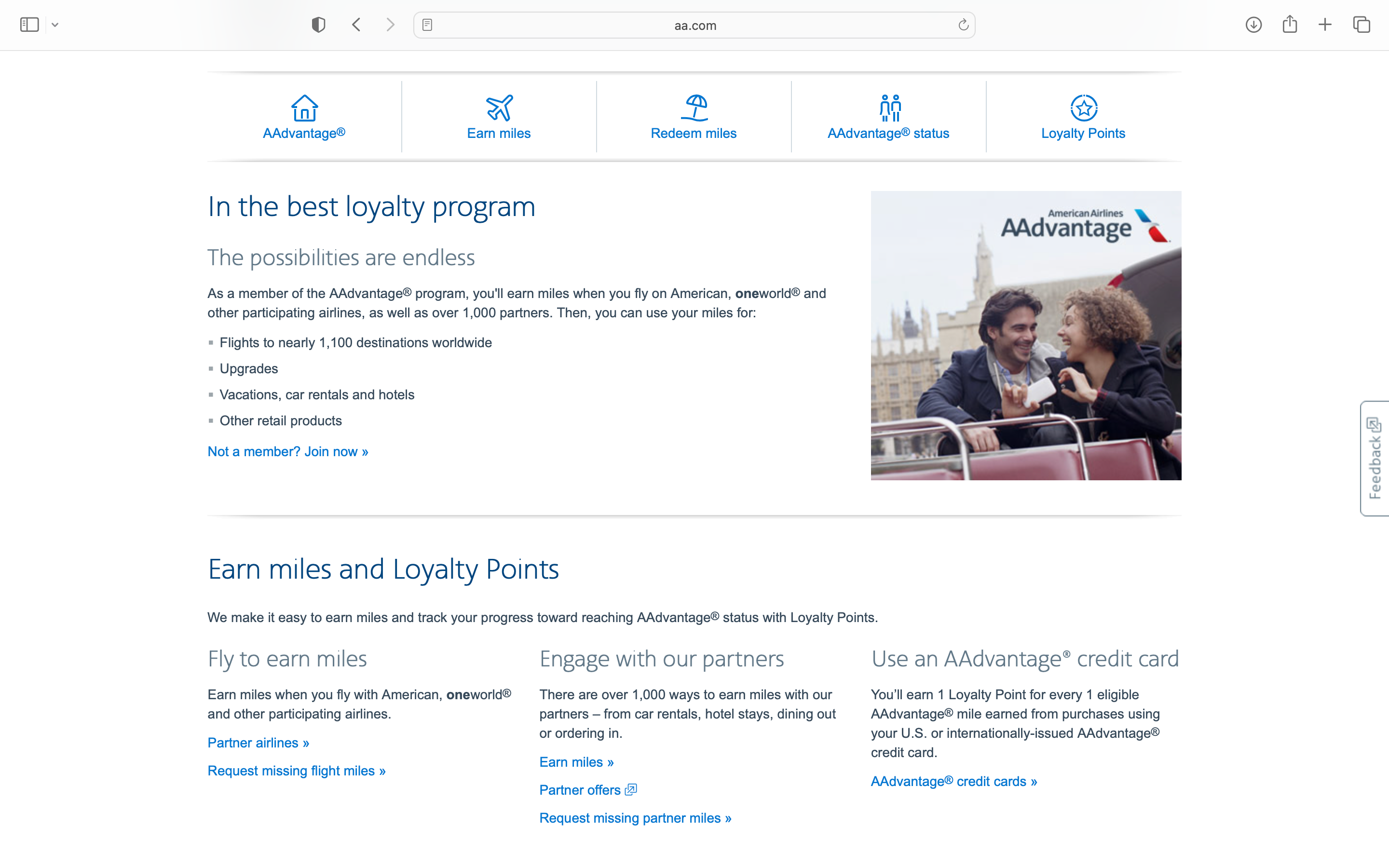Click the AAdvantage status people icon
This screenshot has height=868, width=1389.
[x=890, y=108]
